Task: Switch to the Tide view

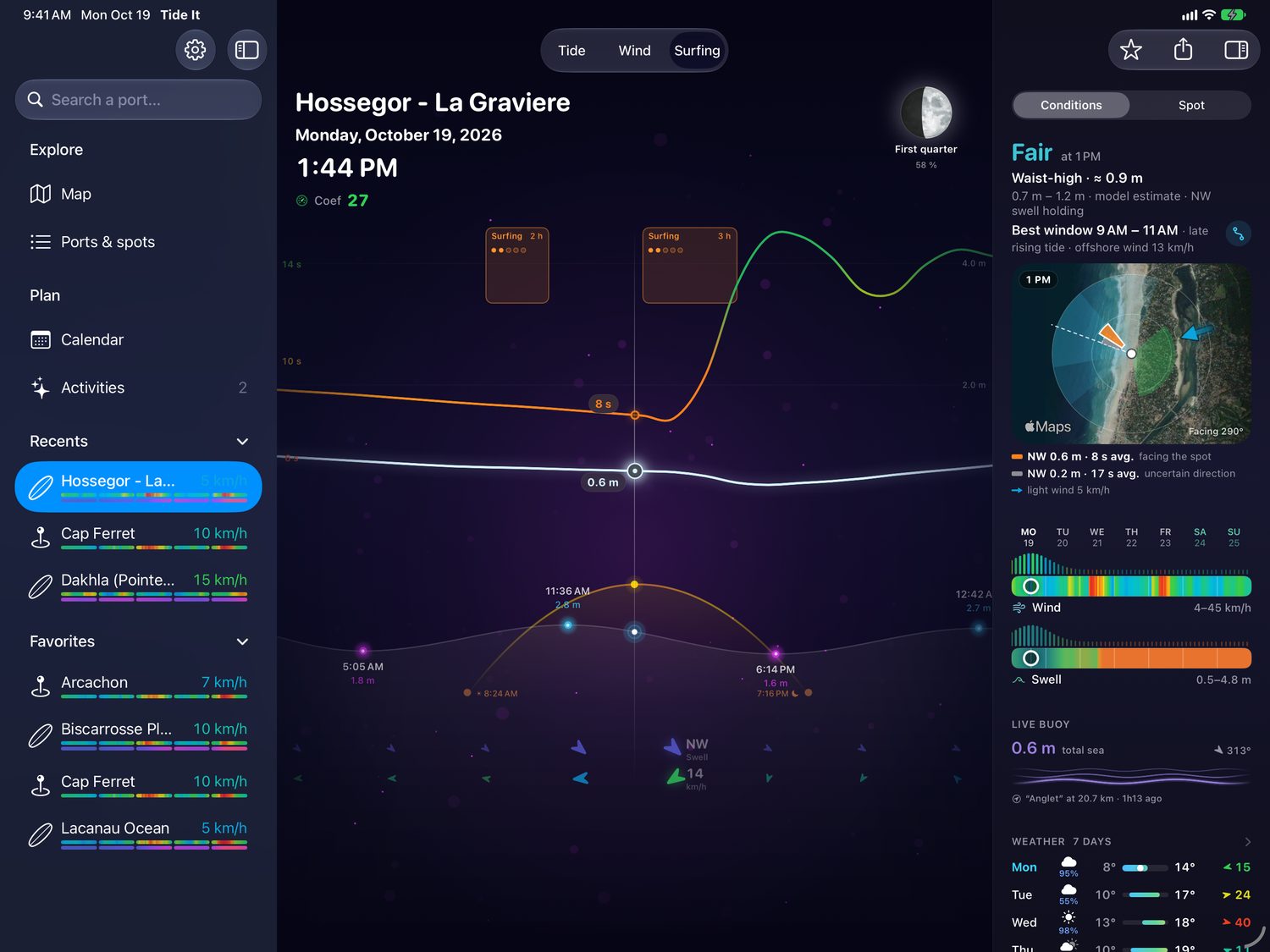Action: pos(571,51)
